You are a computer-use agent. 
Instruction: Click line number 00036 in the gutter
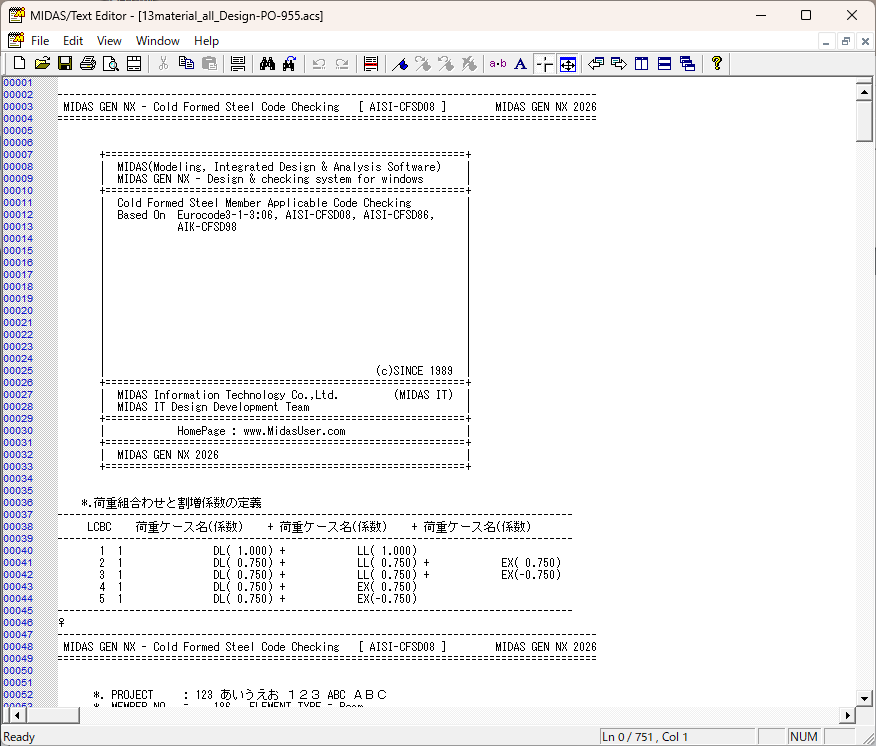pyautogui.click(x=18, y=502)
